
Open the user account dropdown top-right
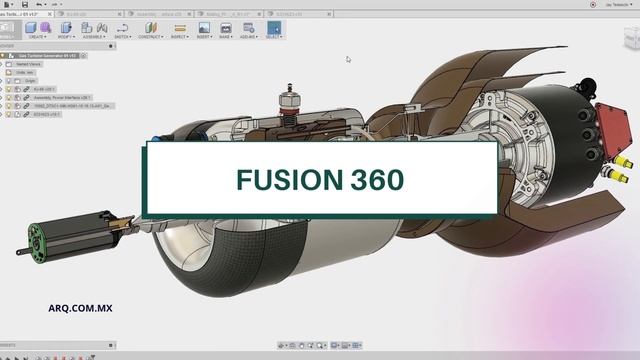619,4
